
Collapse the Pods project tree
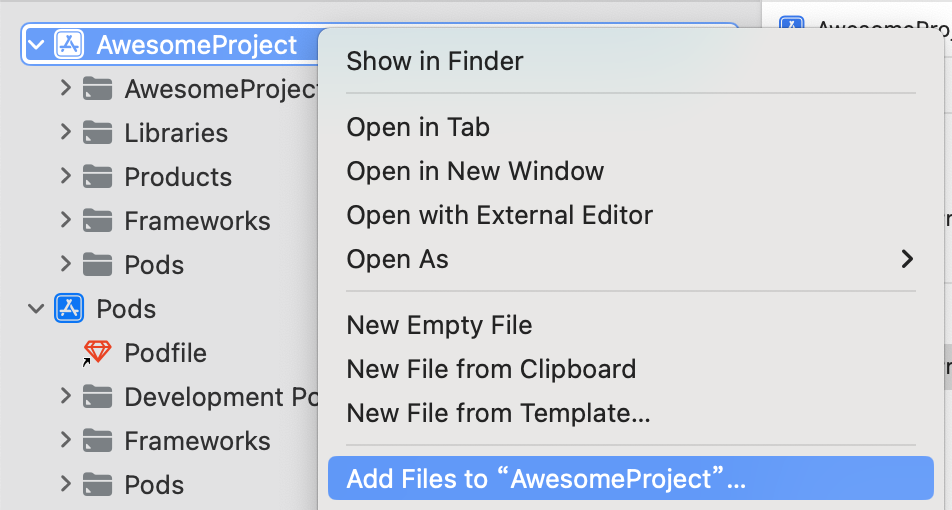36,308
